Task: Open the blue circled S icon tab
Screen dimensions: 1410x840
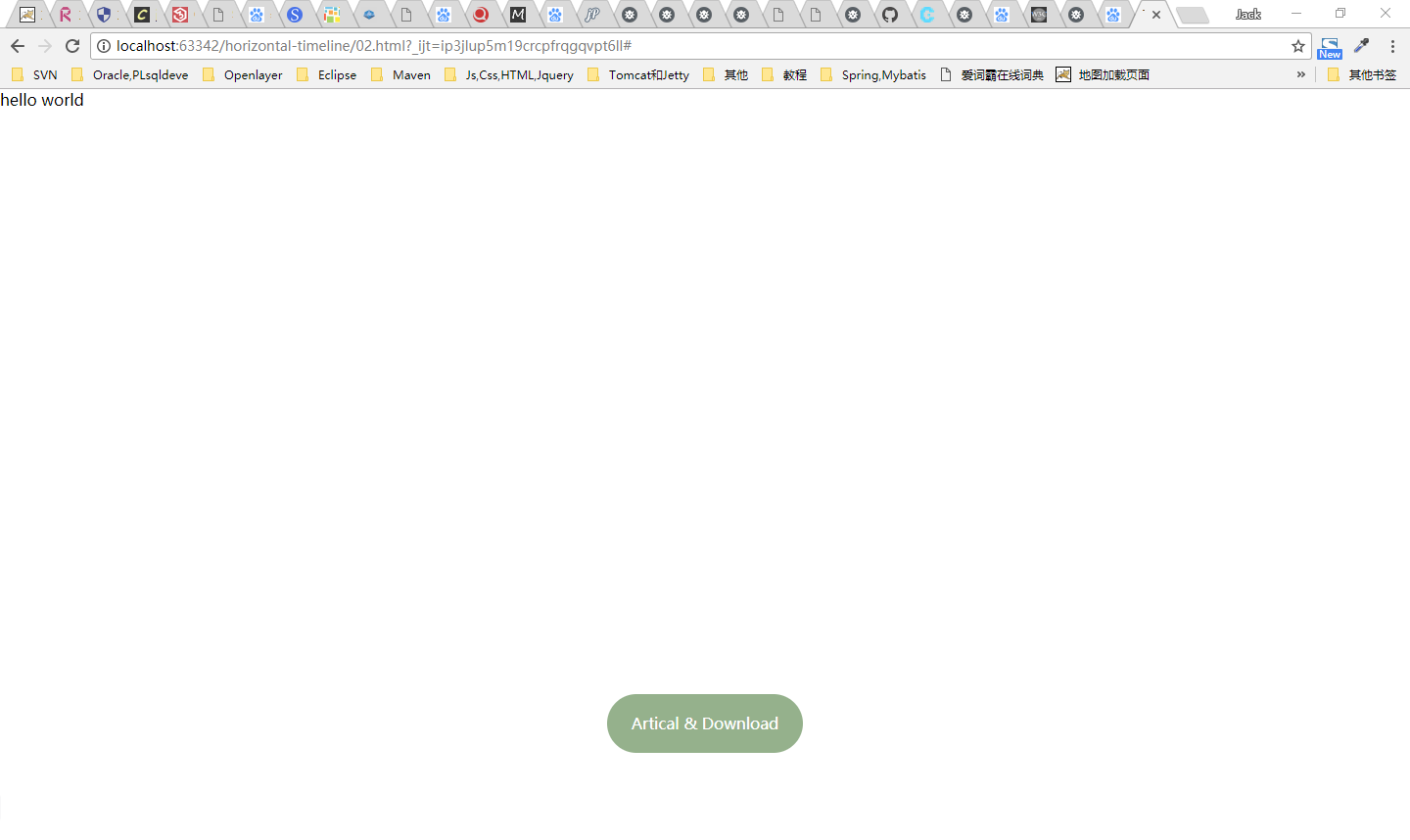Action: pos(295,15)
